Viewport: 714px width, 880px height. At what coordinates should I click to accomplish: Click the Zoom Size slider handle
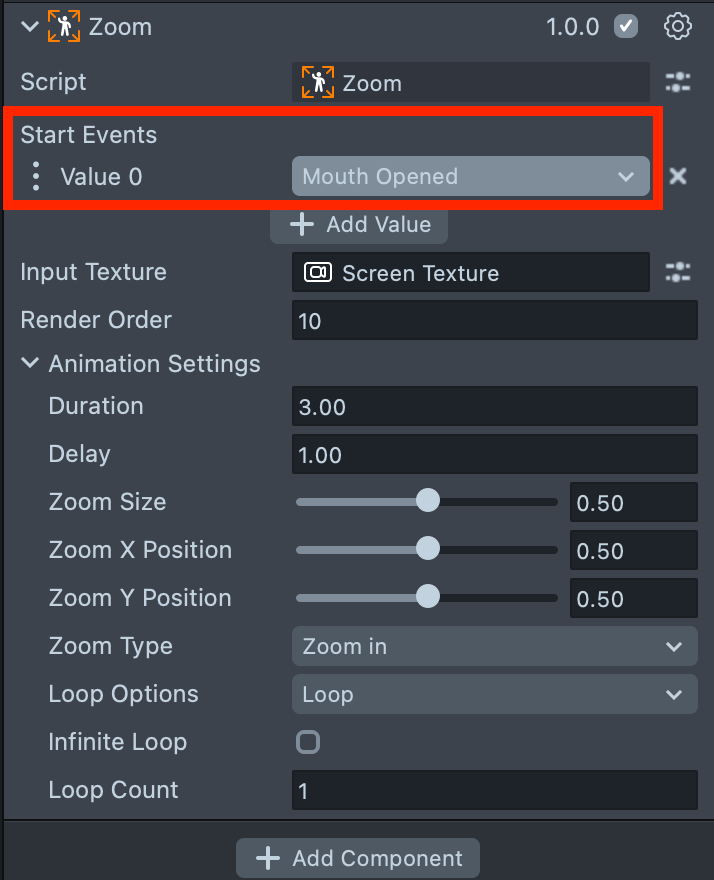pyautogui.click(x=428, y=501)
